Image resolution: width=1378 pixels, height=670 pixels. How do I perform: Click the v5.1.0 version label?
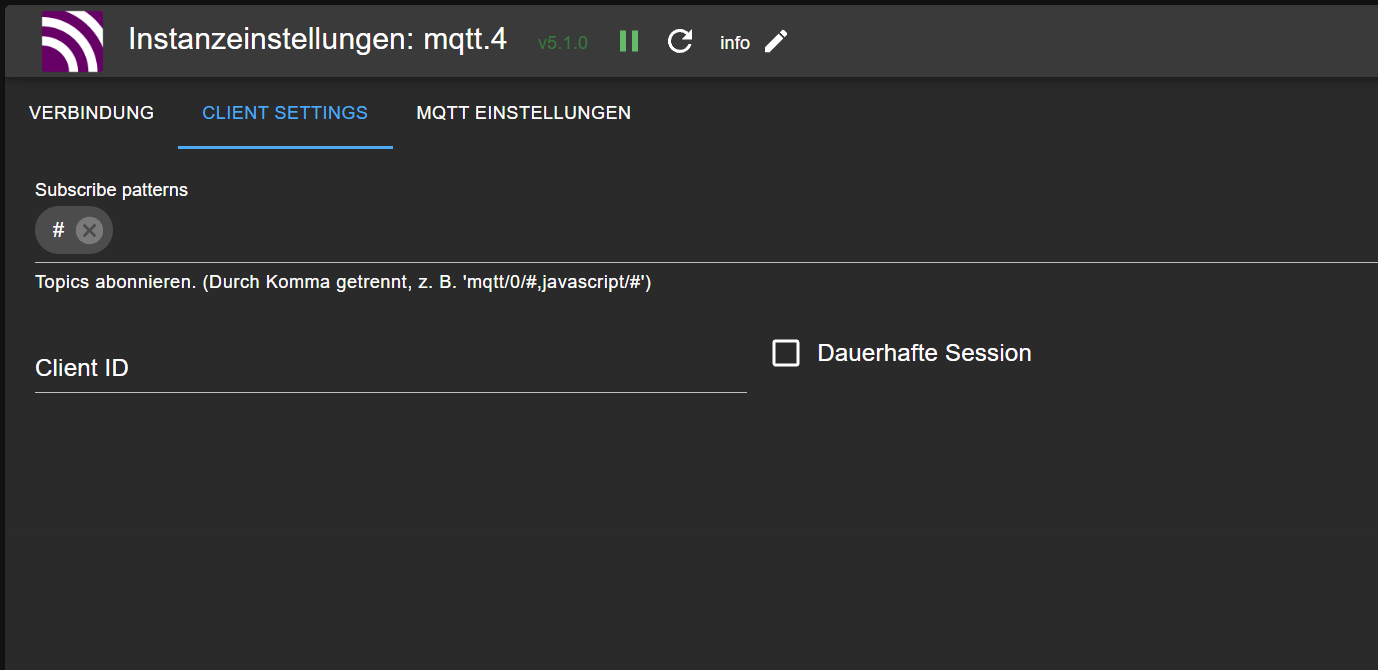click(x=563, y=43)
